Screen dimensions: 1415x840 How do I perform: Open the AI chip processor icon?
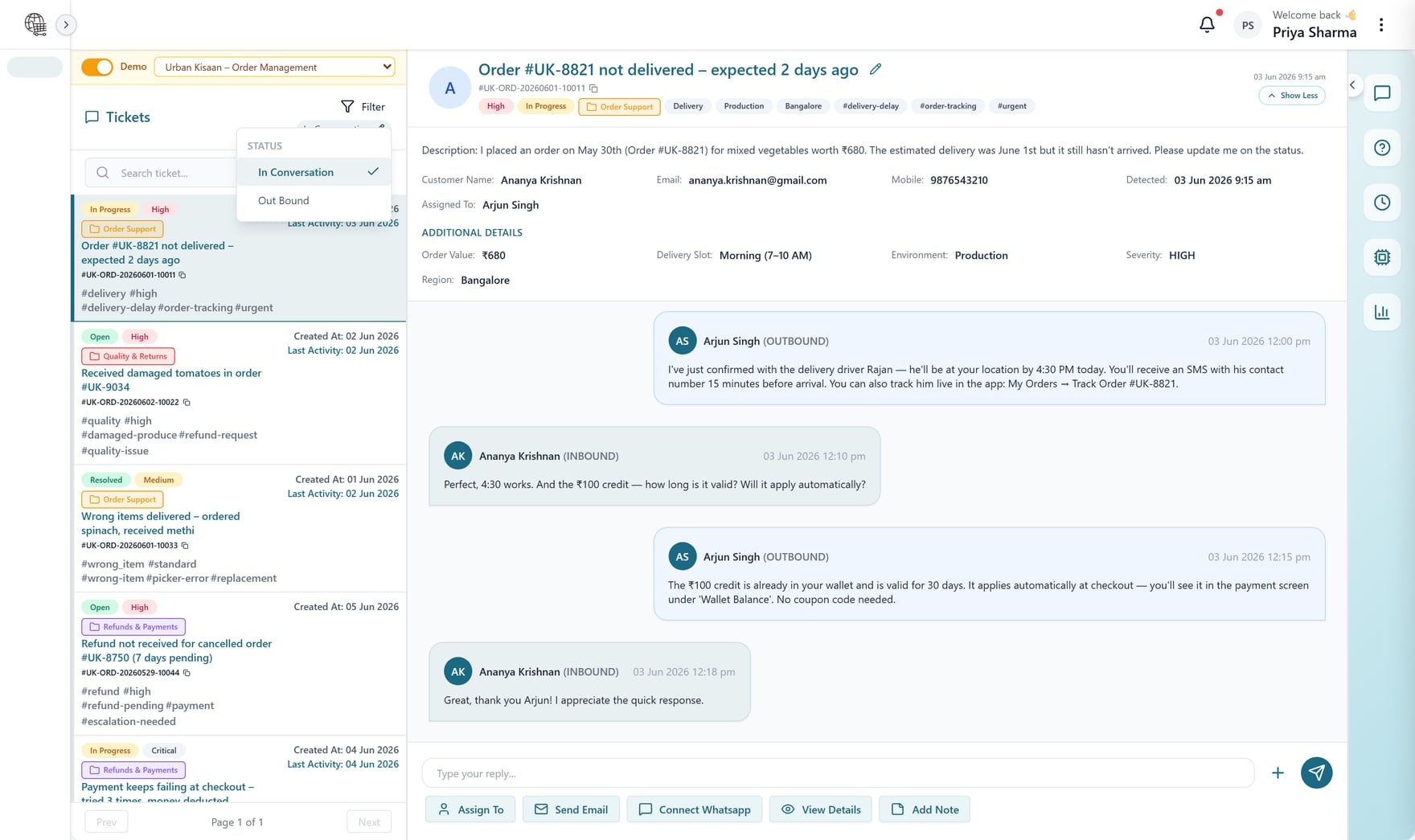pos(1382,257)
